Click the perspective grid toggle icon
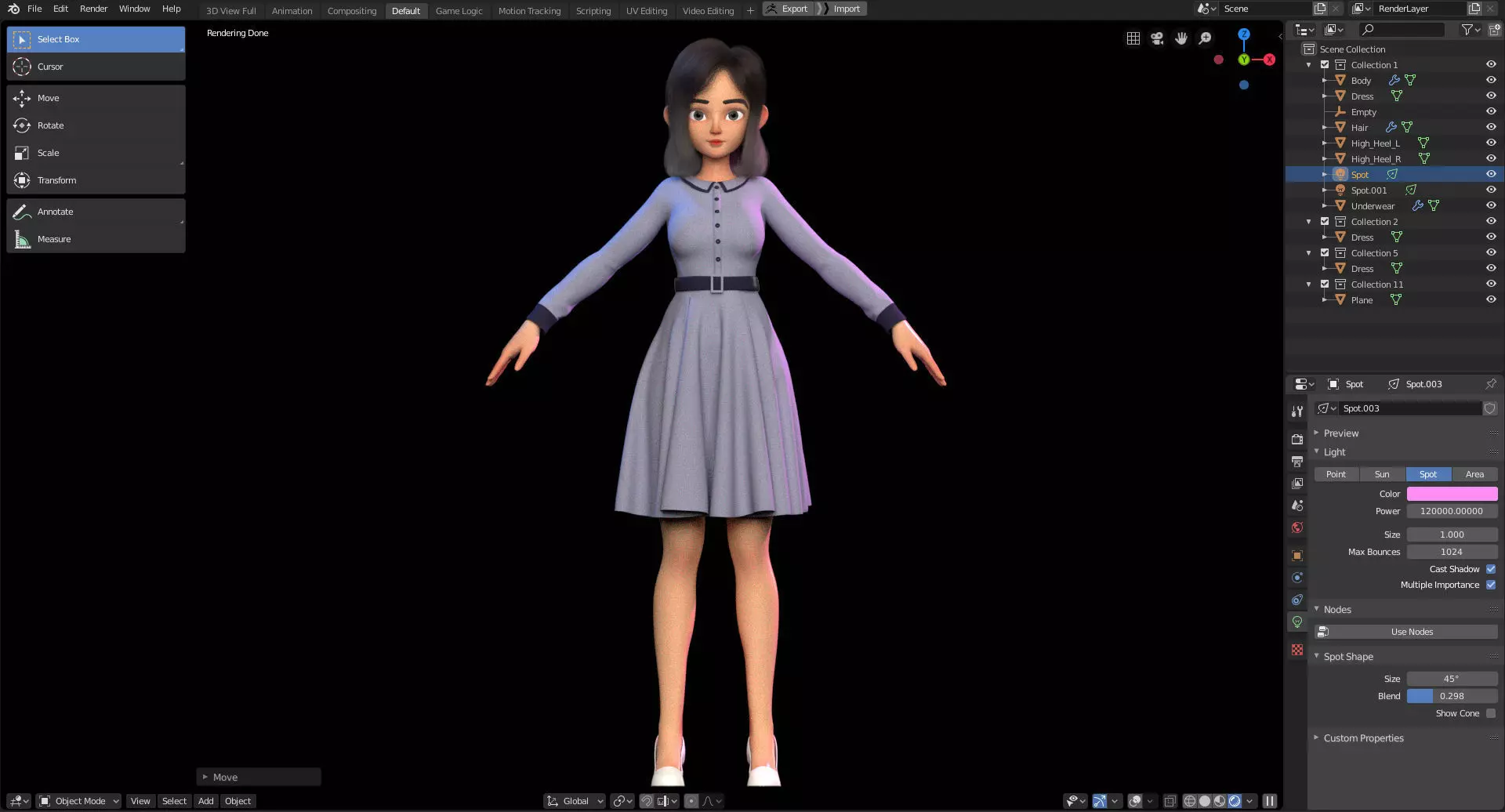 point(1133,38)
